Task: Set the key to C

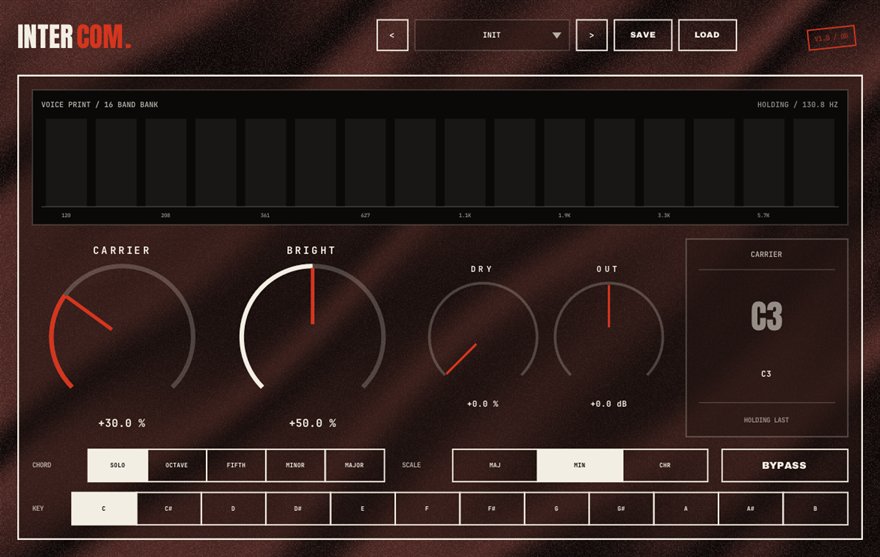Action: 104,509
